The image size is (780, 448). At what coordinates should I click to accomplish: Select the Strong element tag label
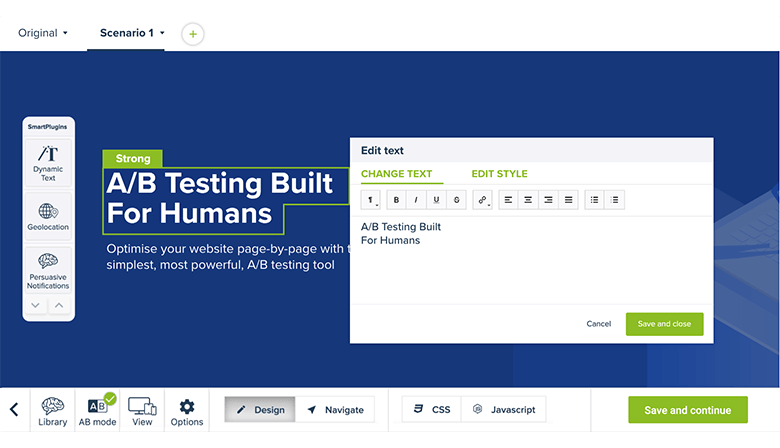(133, 159)
